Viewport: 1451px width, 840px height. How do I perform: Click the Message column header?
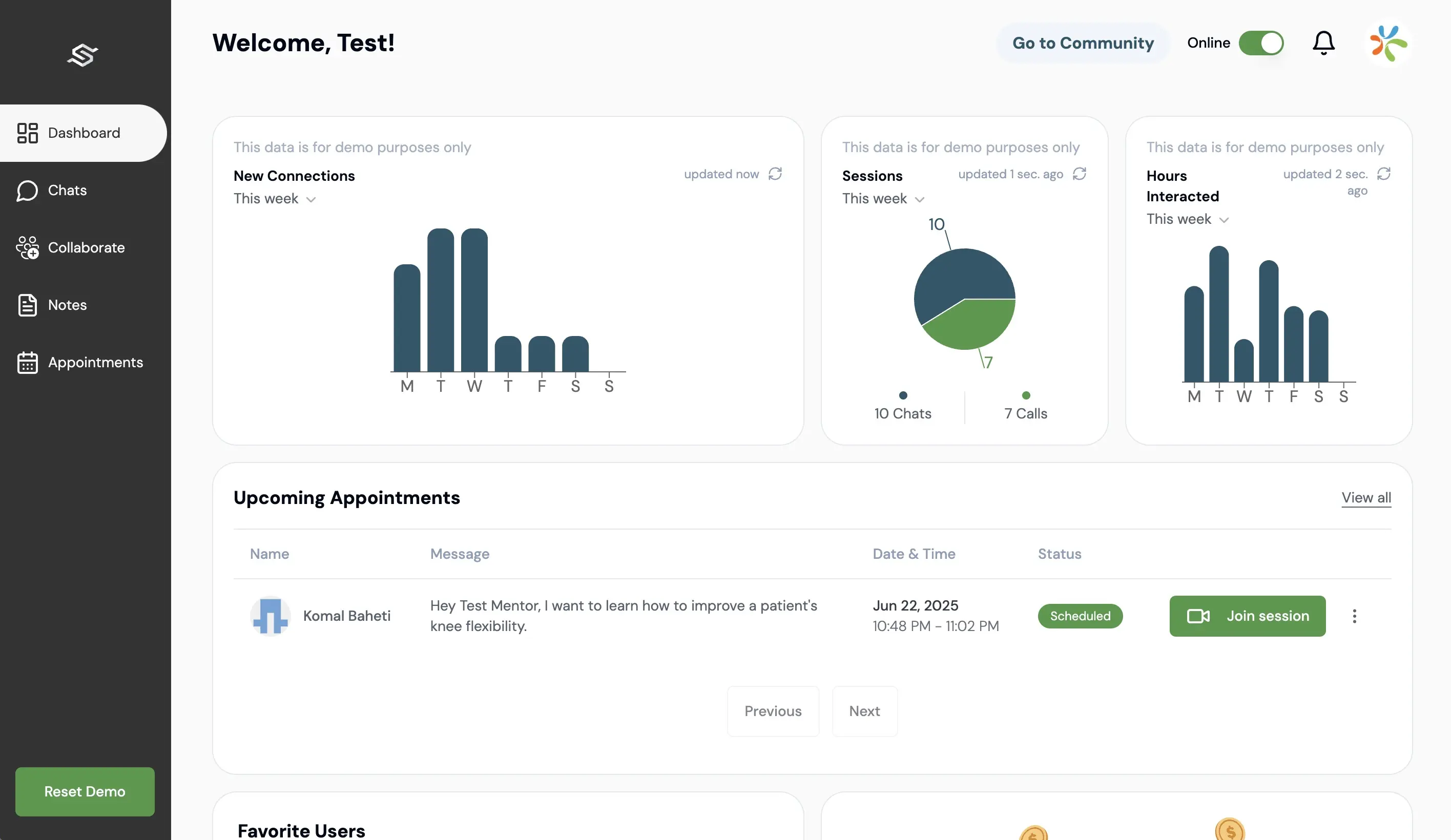[460, 554]
